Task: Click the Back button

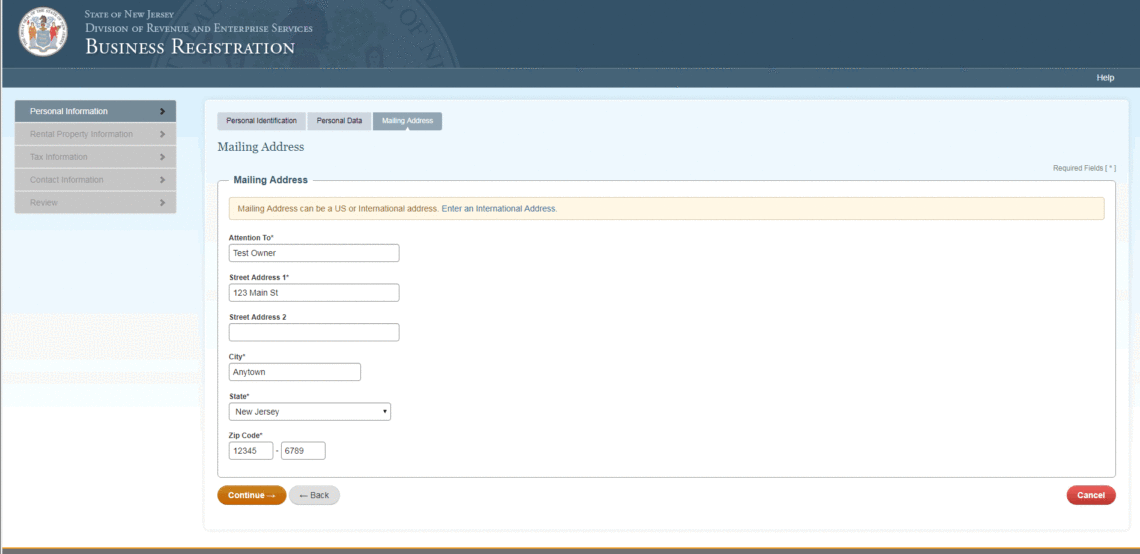Action: 314,495
